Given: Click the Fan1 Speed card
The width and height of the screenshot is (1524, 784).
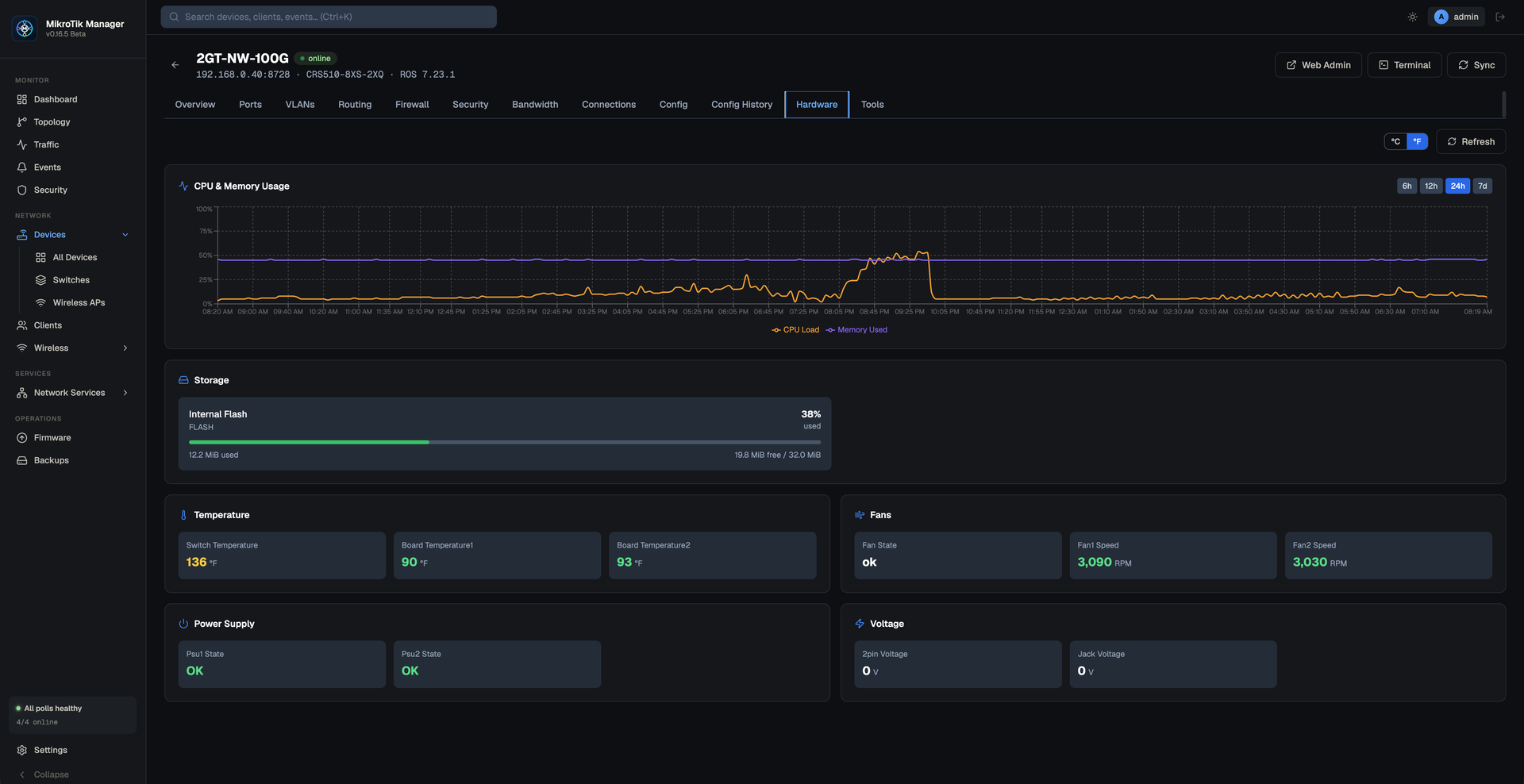Looking at the screenshot, I should click(x=1173, y=555).
